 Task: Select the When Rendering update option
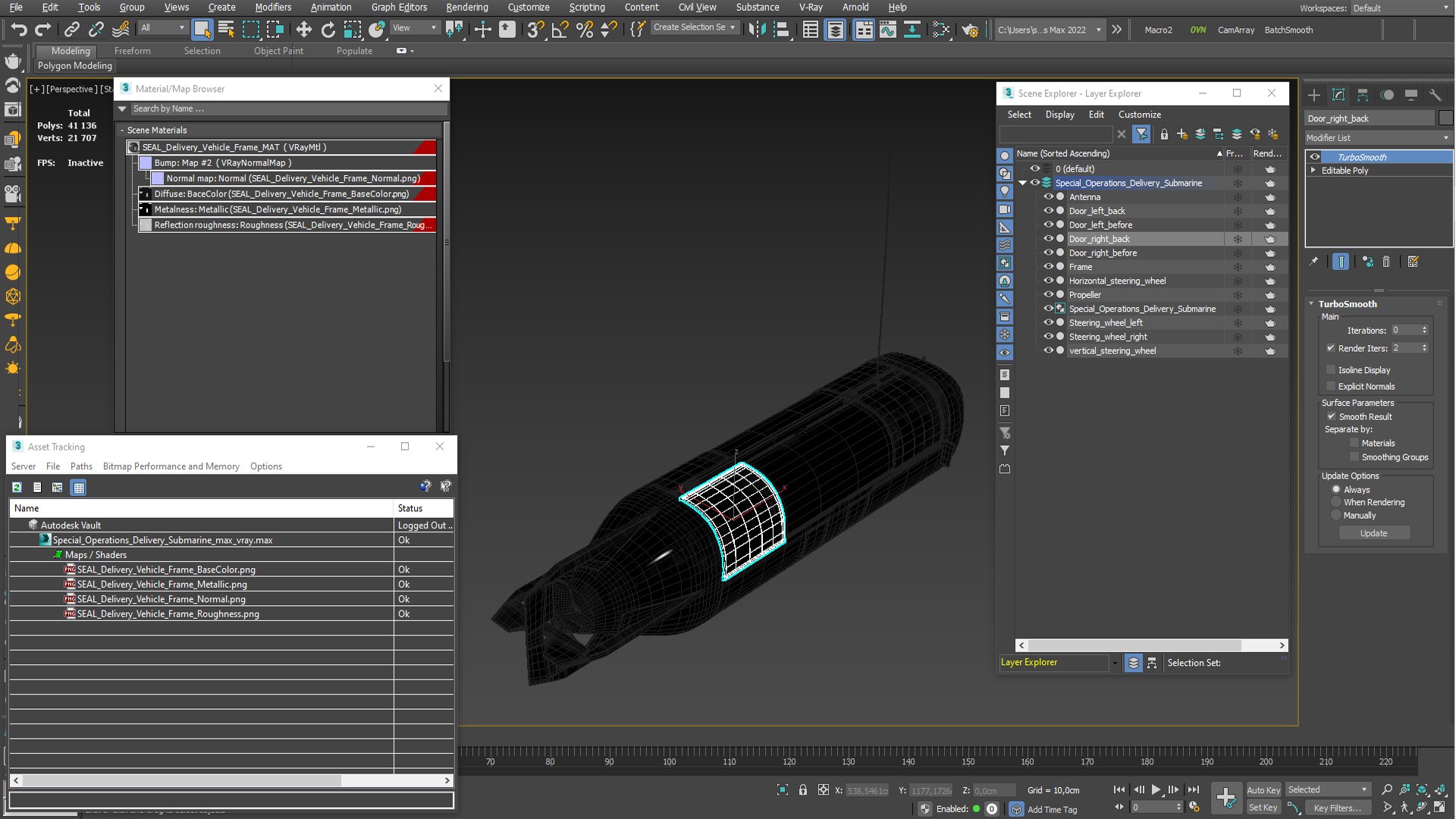[x=1336, y=502]
